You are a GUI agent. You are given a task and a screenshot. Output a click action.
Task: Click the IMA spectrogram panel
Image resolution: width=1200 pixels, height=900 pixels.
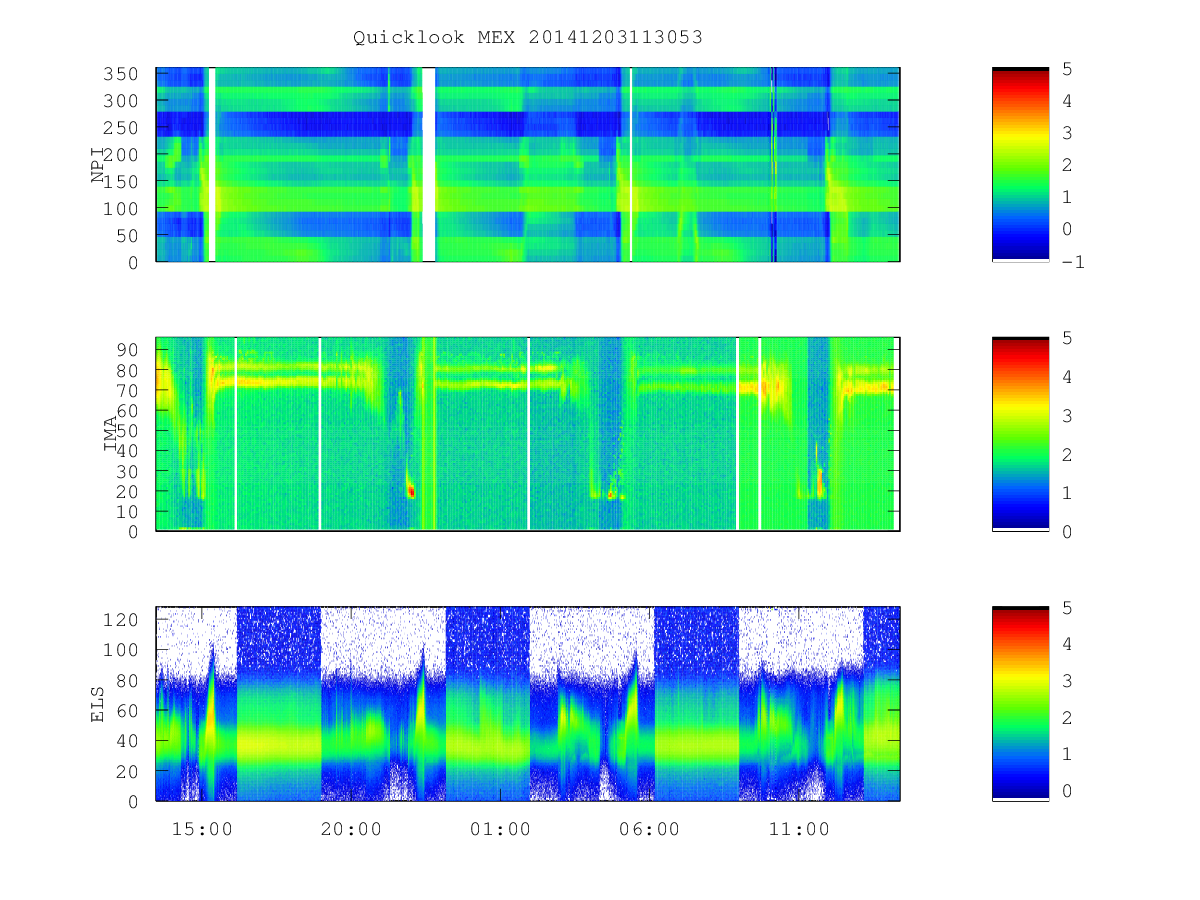pyautogui.click(x=528, y=434)
